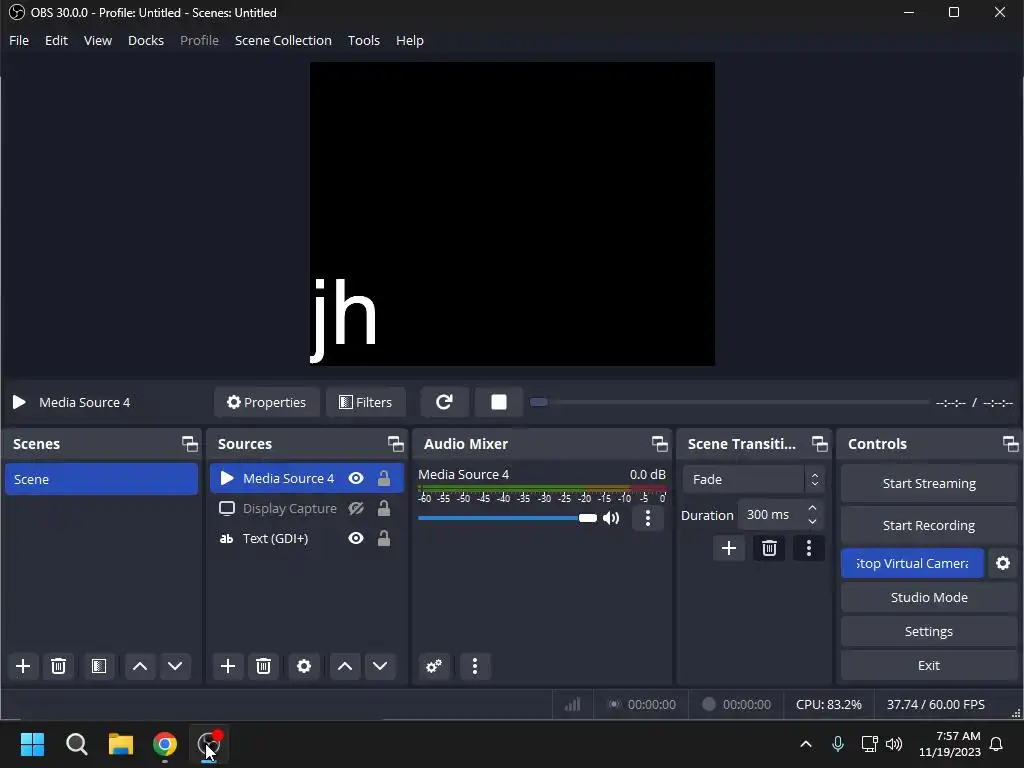Open Filters for the selected source

coord(366,402)
